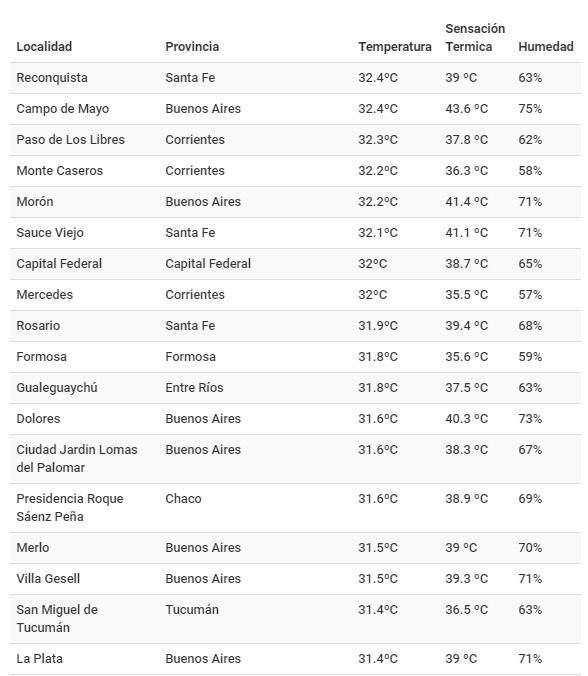Viewport: 588px width, 676px height.
Task: Select Chaco province cell
Action: coord(183,499)
